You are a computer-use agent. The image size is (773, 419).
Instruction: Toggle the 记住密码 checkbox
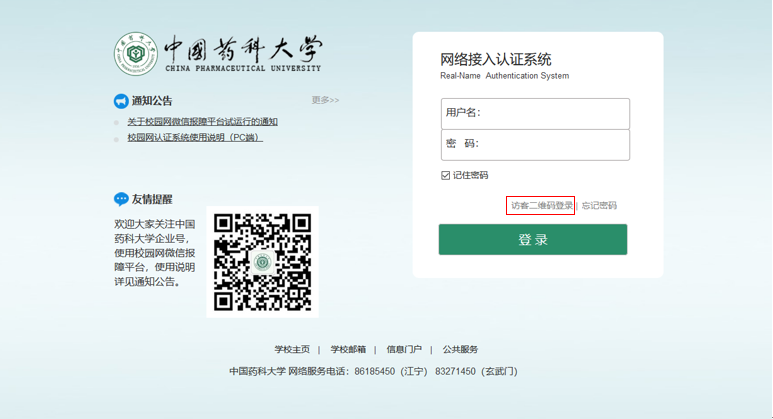[446, 175]
